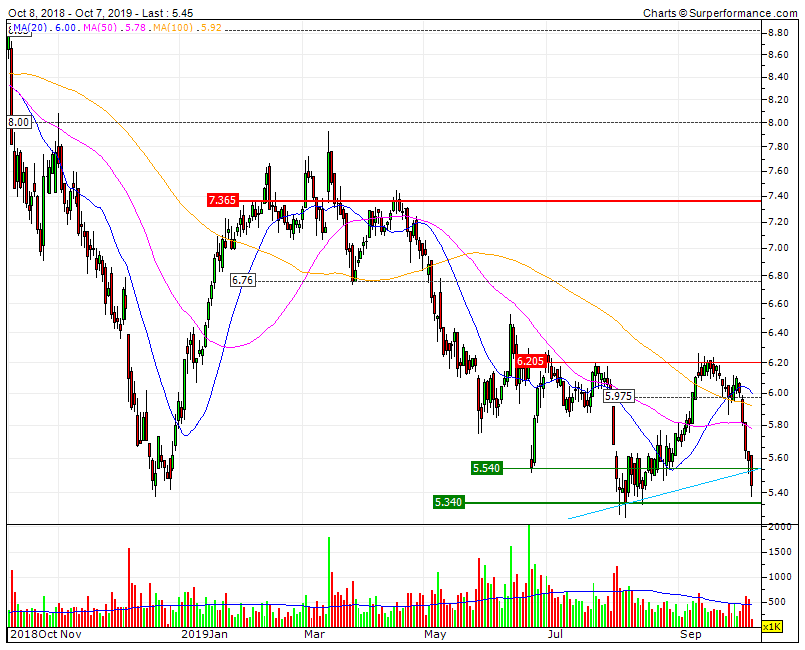Click the 6.20 price axis value
This screenshot has width=805, height=650.
(778, 362)
